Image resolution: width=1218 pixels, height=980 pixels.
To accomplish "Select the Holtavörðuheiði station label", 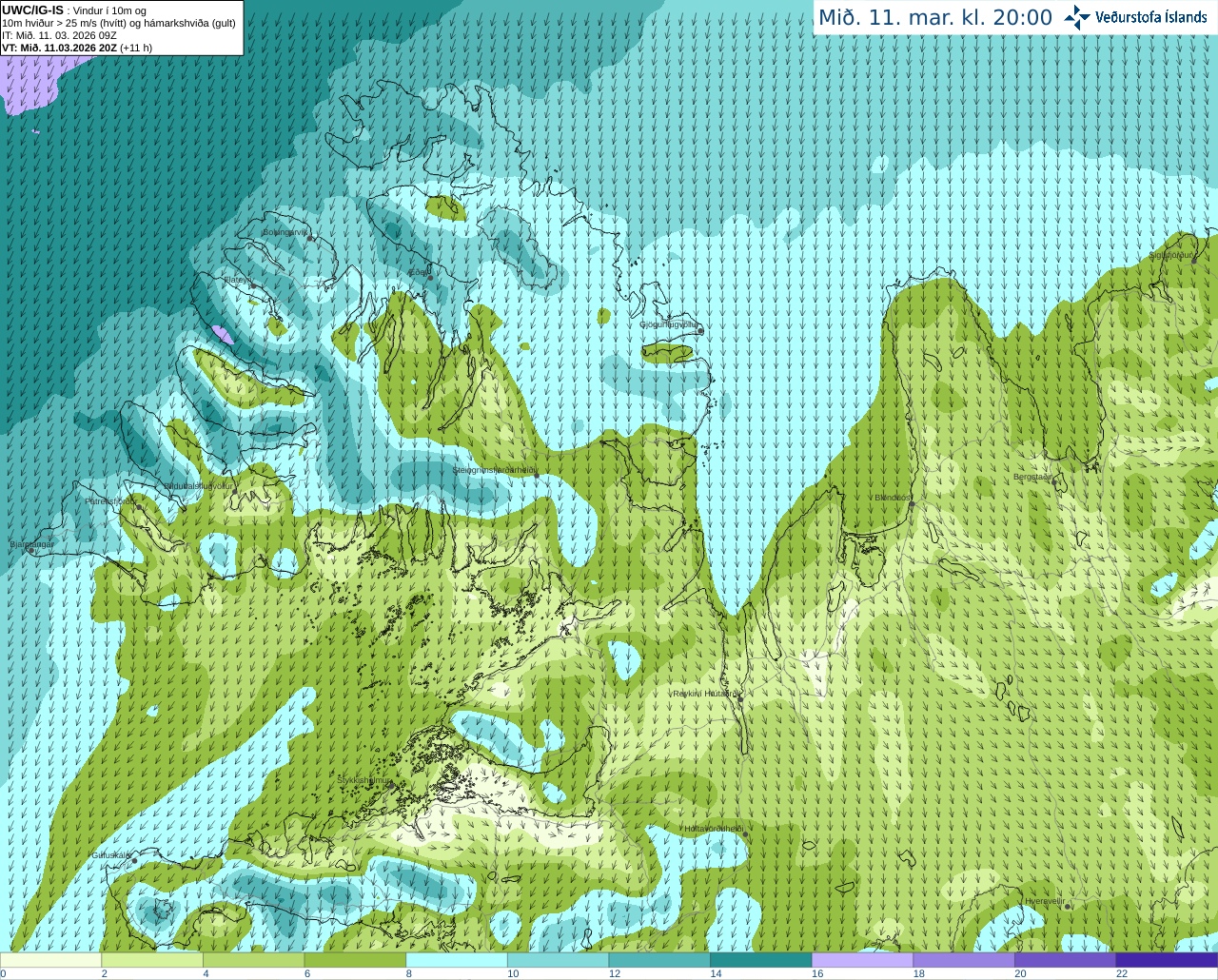I will 713,829.
